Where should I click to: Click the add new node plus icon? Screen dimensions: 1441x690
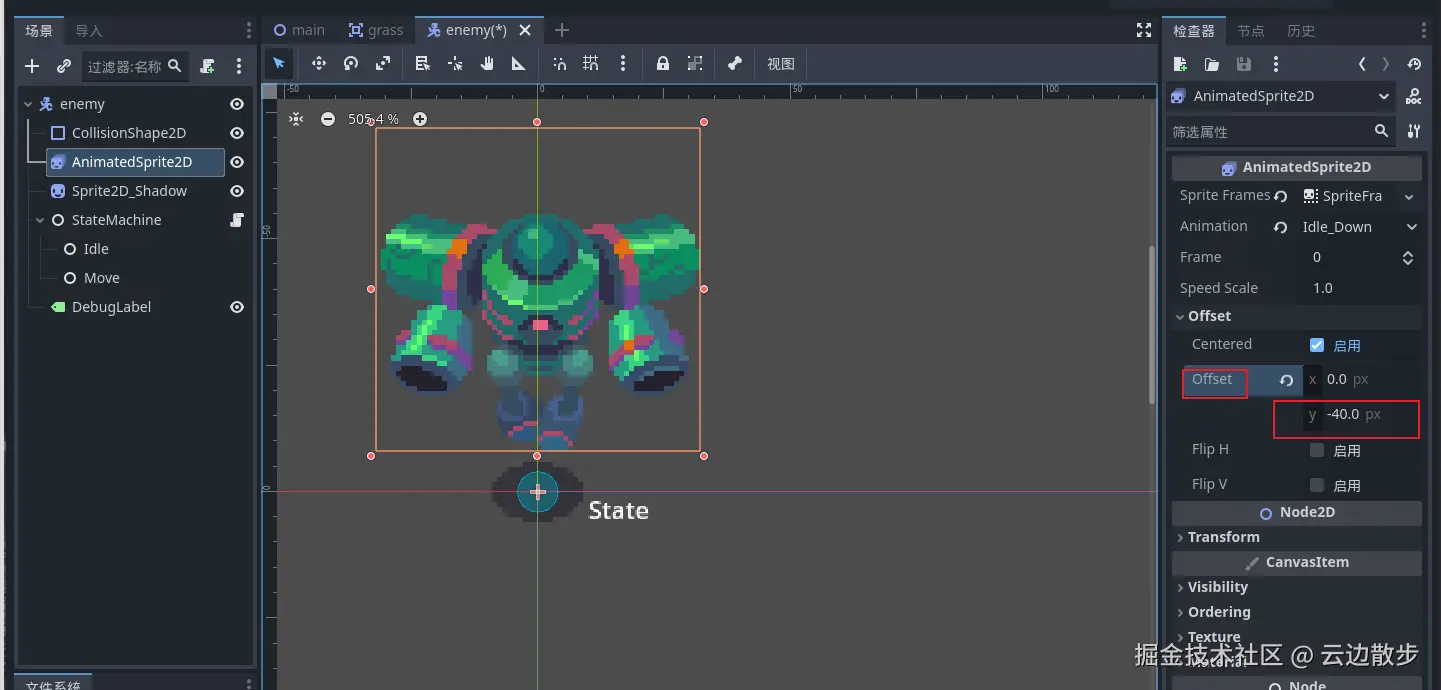pos(32,66)
